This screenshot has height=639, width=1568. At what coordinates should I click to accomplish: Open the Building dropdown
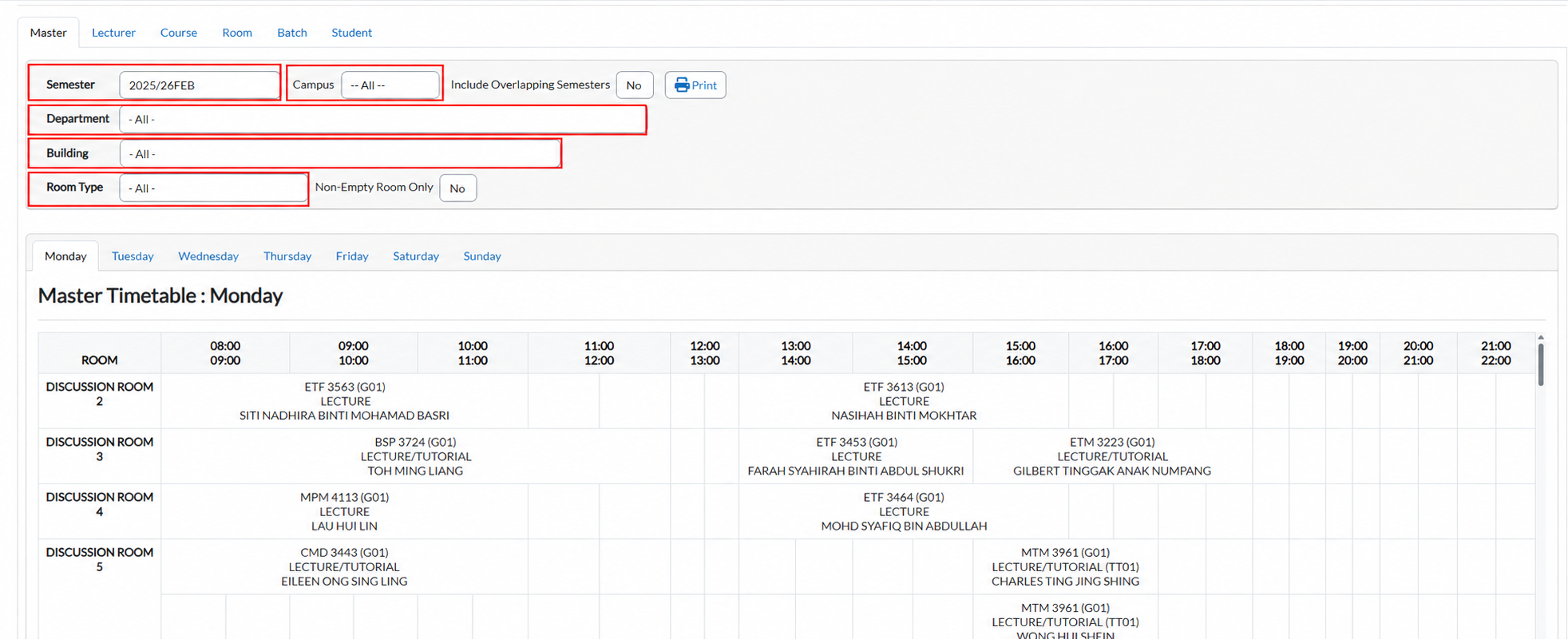tap(339, 153)
